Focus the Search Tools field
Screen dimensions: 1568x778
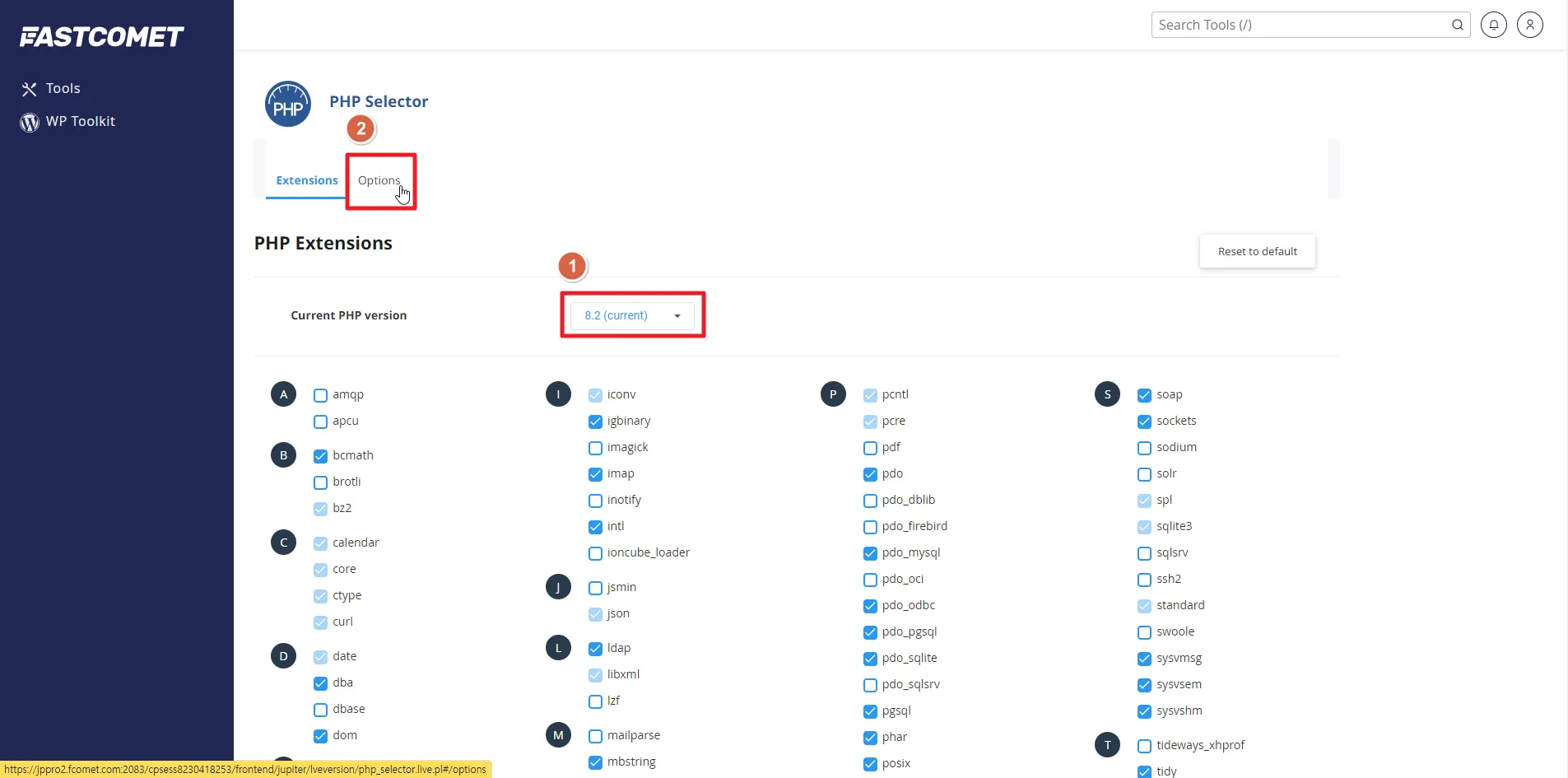tap(1310, 25)
